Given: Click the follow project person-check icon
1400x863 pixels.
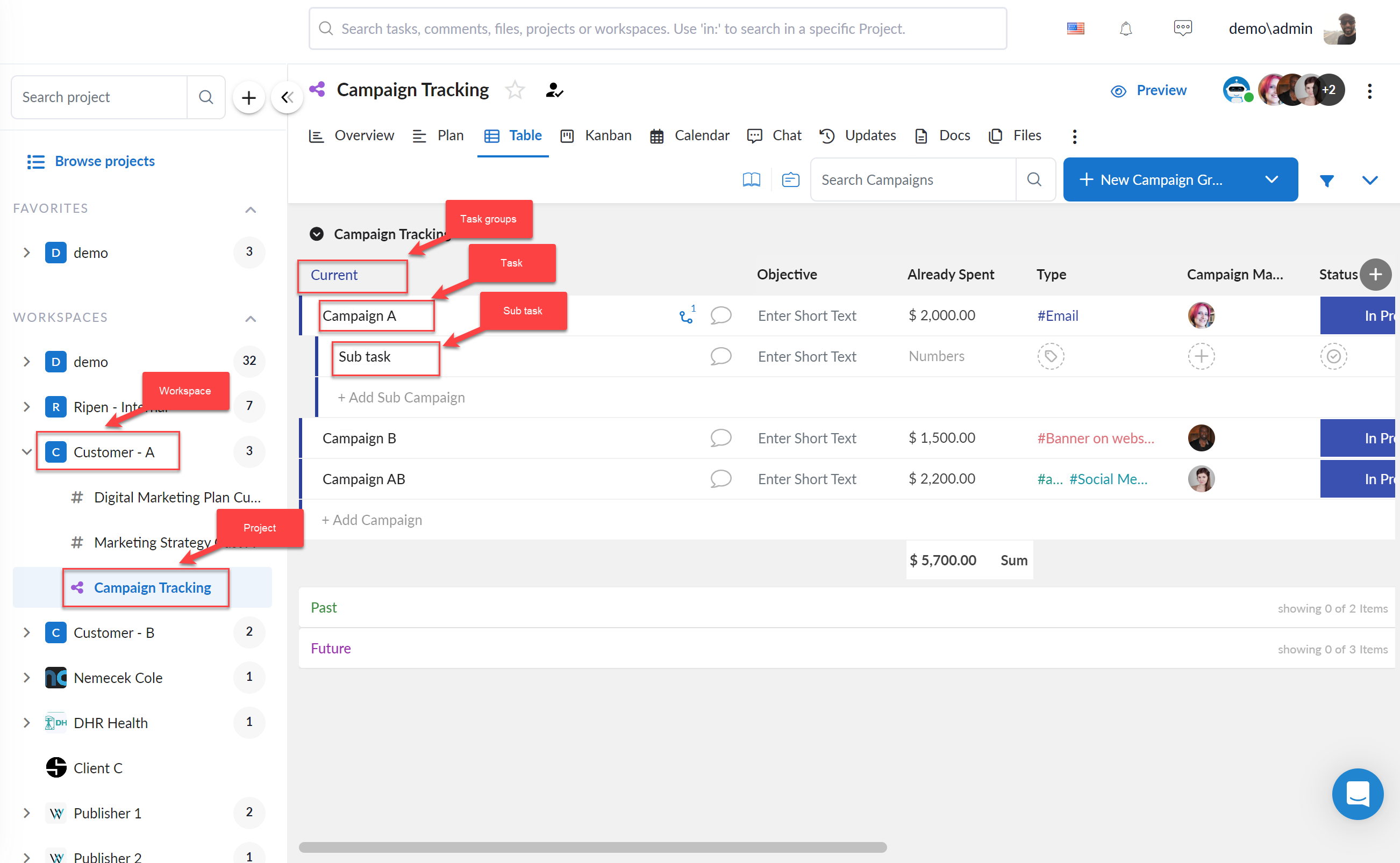Looking at the screenshot, I should pyautogui.click(x=554, y=90).
